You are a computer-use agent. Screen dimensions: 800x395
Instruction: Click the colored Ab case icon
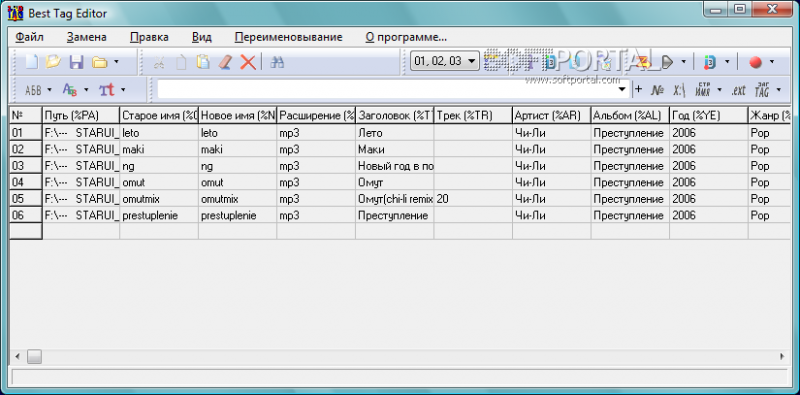click(x=70, y=90)
